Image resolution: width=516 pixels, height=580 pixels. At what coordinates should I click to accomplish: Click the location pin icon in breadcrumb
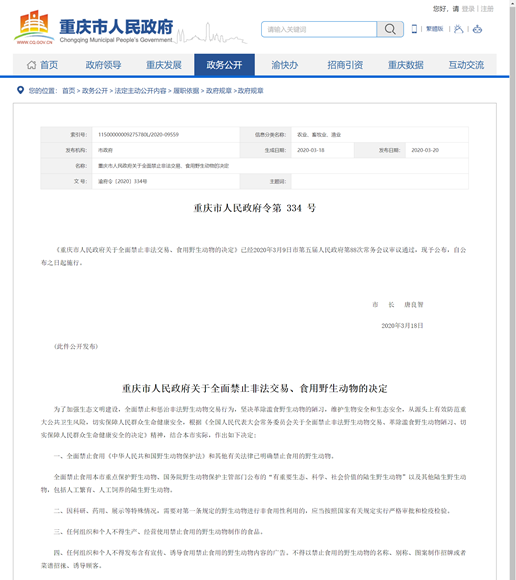coord(21,90)
